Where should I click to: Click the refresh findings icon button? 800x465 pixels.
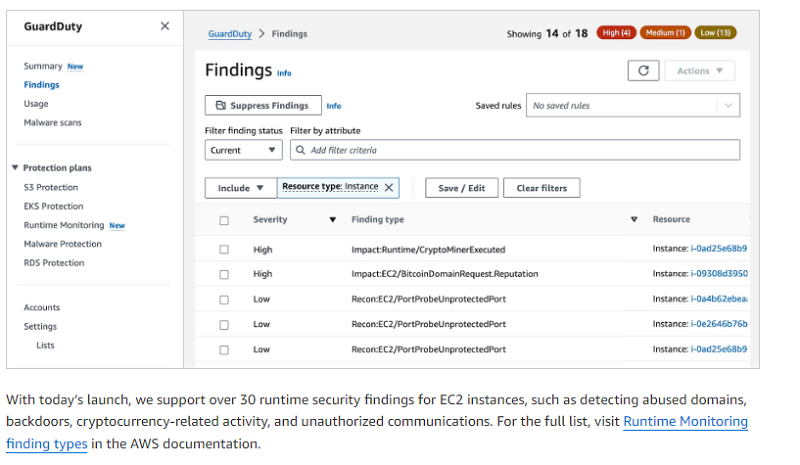click(x=643, y=70)
